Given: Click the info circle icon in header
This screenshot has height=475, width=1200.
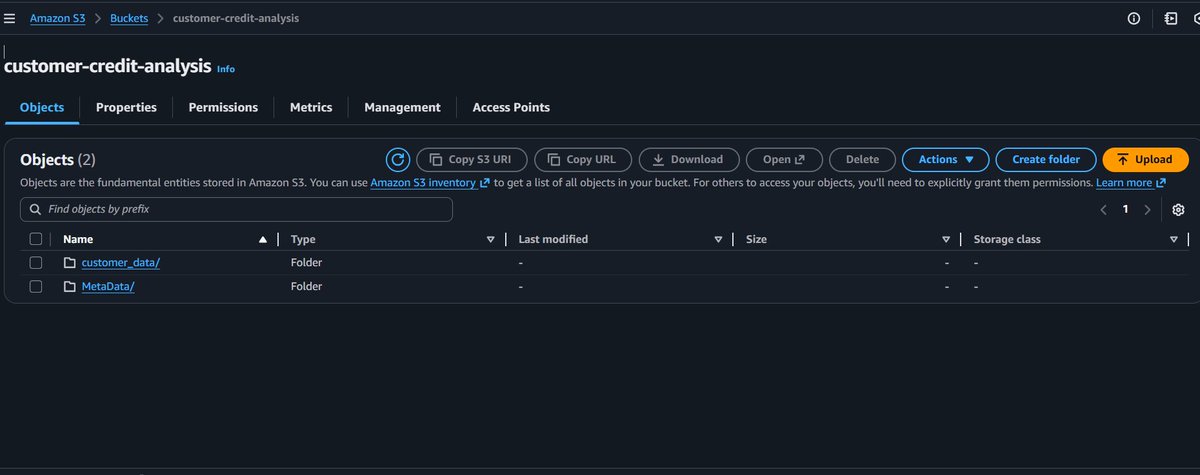Looking at the screenshot, I should coord(1133,18).
